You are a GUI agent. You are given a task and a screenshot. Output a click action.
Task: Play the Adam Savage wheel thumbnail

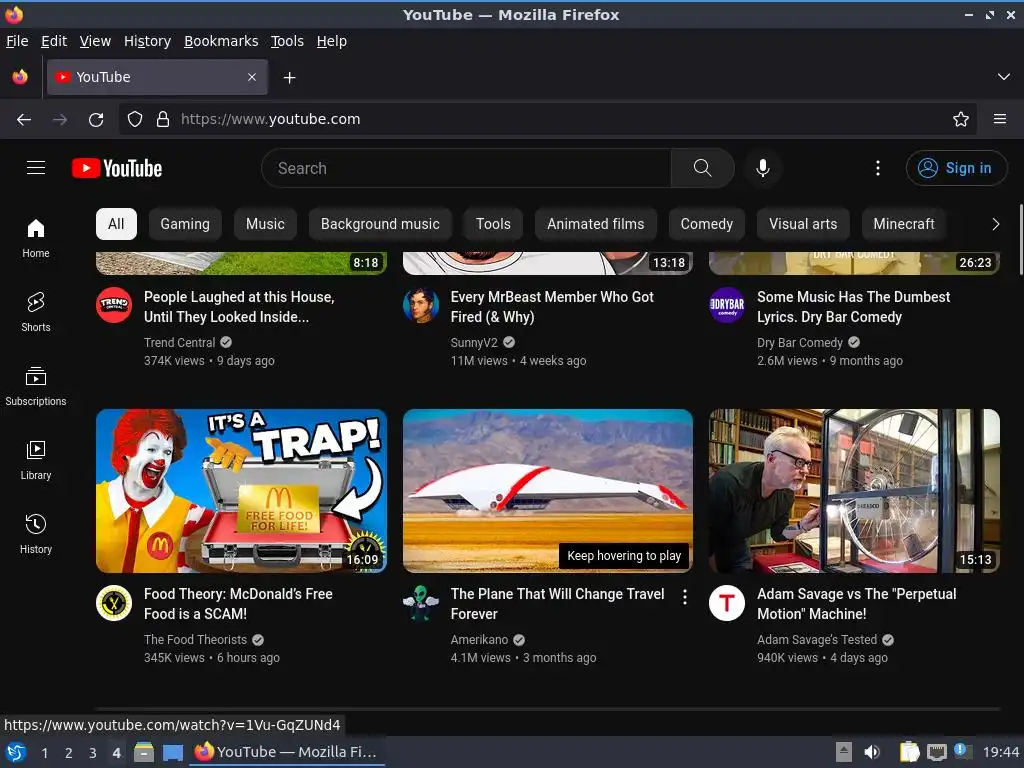(854, 491)
